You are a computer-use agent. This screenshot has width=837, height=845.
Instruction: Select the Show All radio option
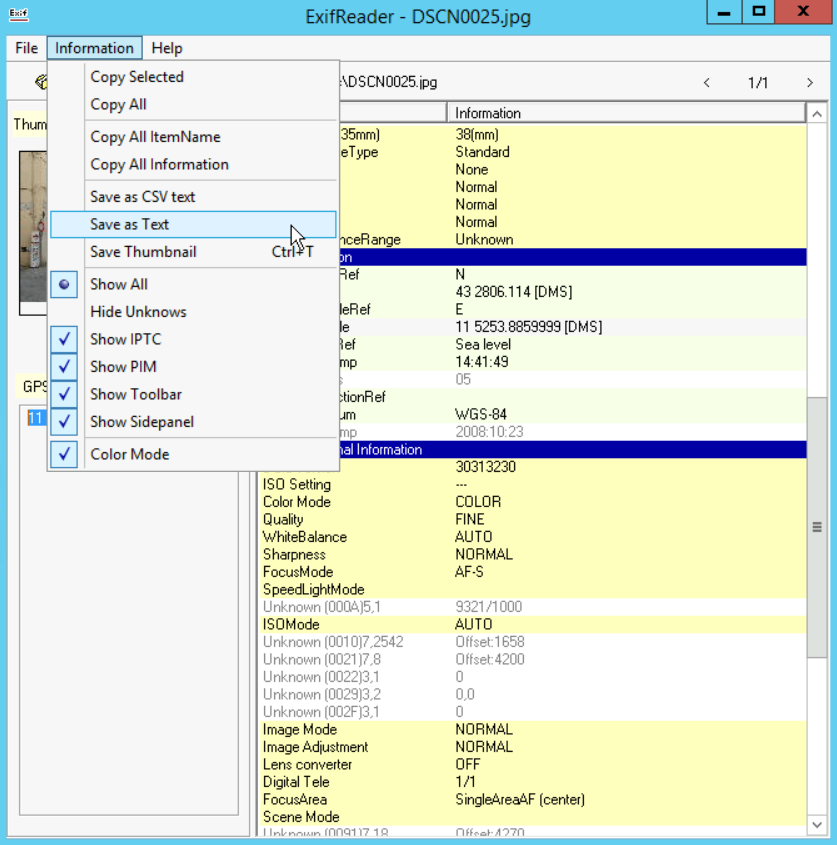(119, 284)
